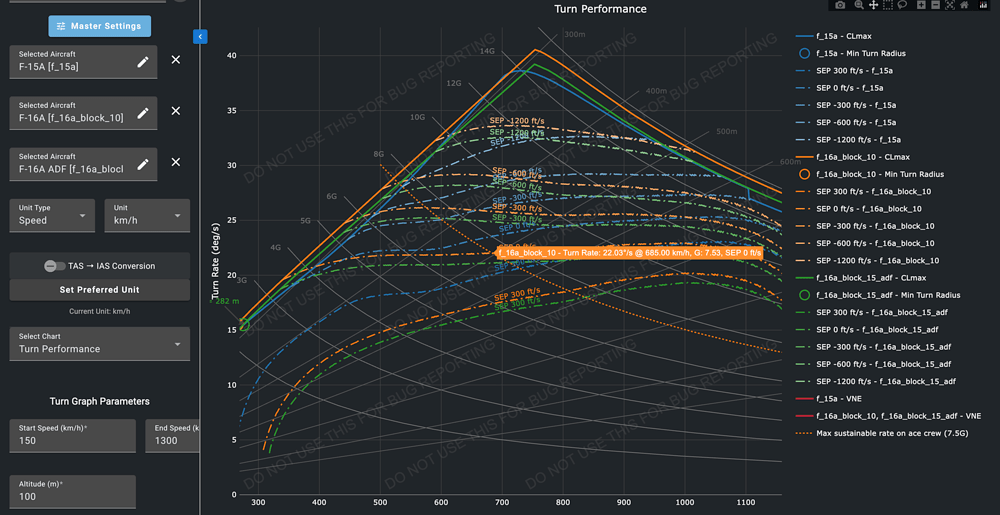Download plot as PNG camera icon
Screen dimensions: 1000x515
click(840, 6)
